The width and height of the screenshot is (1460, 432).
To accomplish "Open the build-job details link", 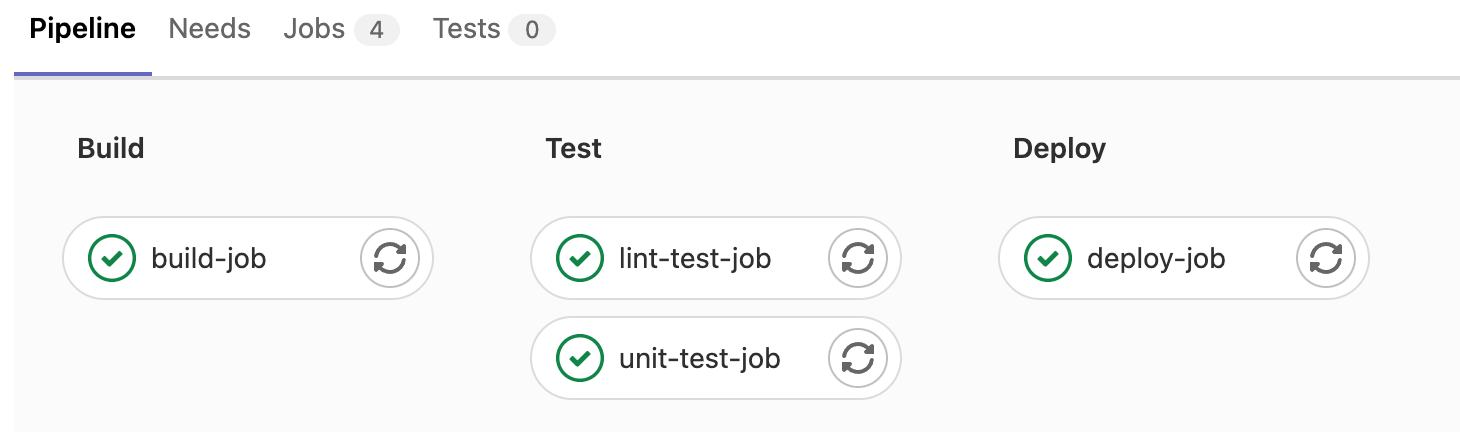I will 208,259.
